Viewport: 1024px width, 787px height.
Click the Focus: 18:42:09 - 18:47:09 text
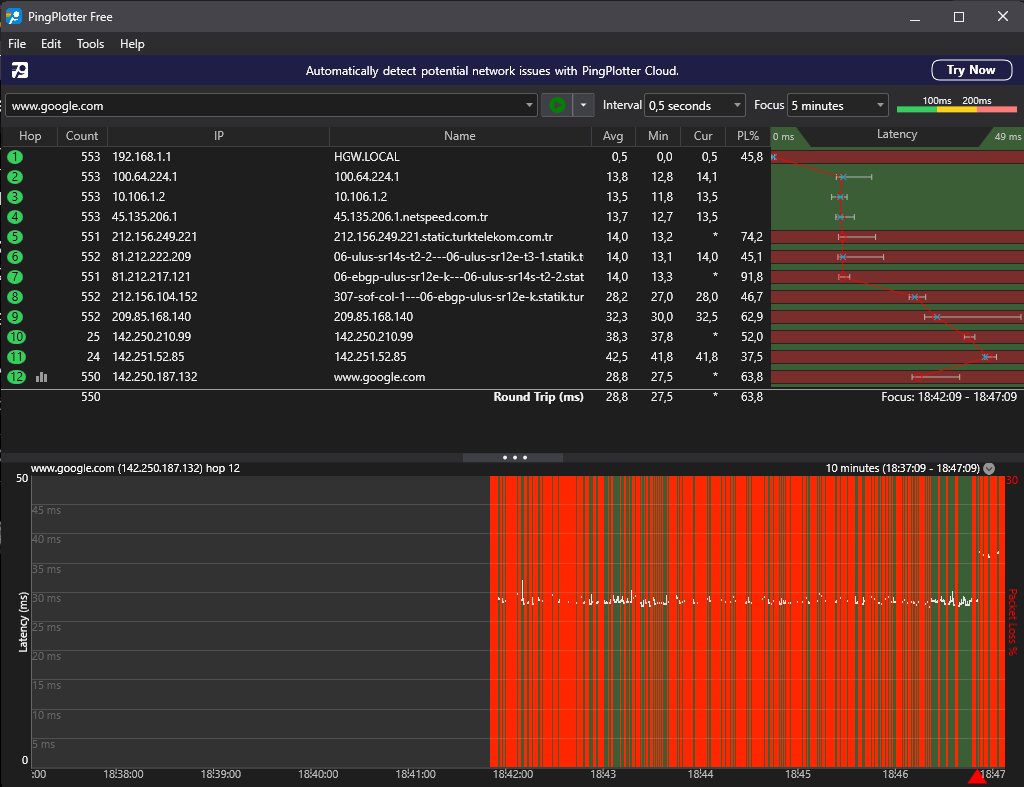948,396
